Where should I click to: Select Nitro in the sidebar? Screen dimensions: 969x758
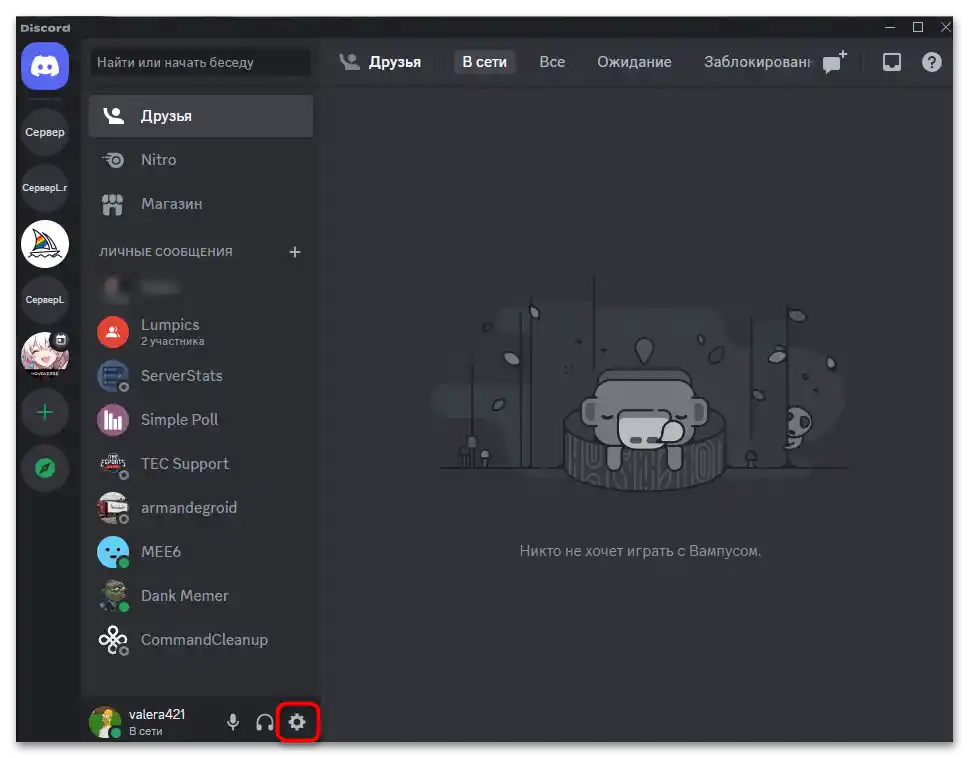[201, 160]
